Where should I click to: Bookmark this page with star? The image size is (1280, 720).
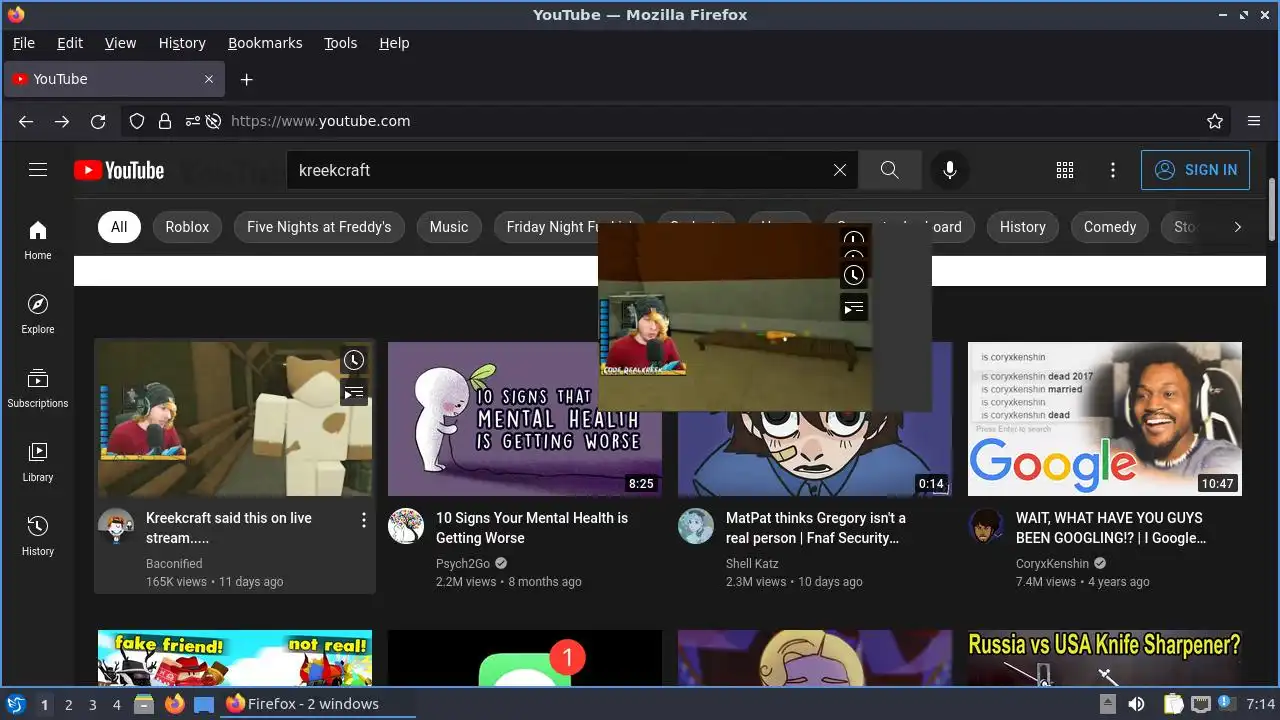tap(1215, 121)
